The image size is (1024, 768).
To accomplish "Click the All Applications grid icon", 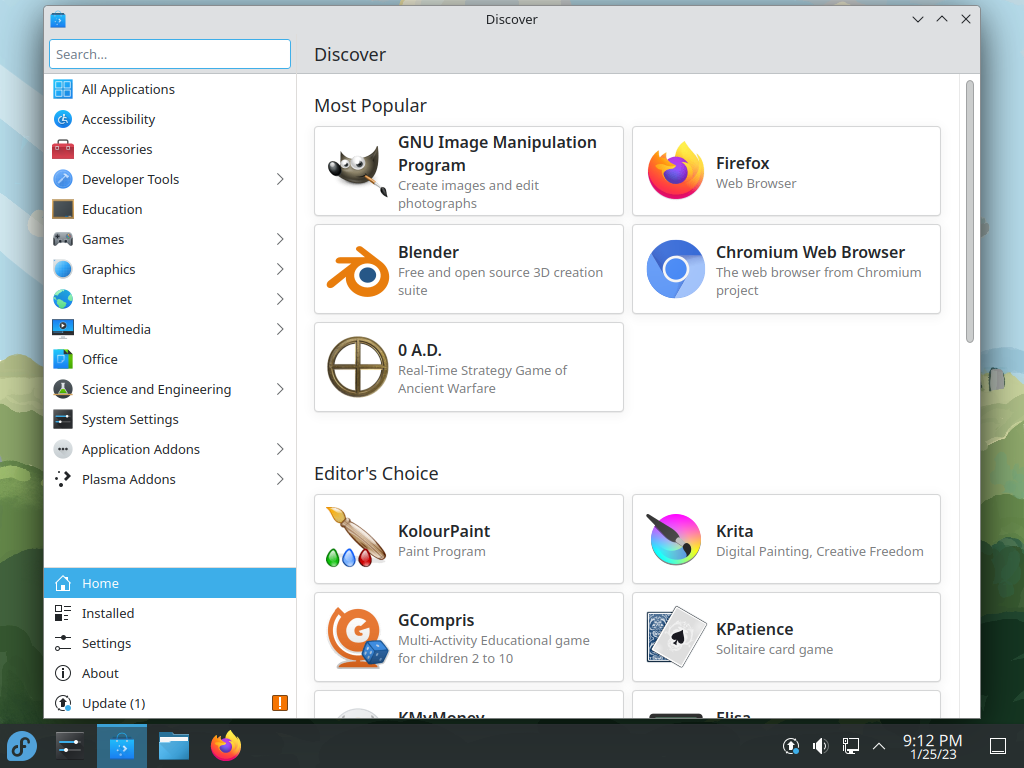I will [63, 89].
